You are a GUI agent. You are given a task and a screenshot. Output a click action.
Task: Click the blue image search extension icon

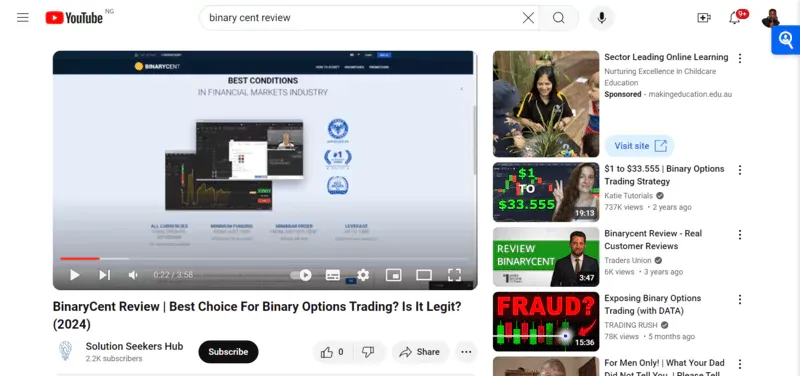point(786,40)
